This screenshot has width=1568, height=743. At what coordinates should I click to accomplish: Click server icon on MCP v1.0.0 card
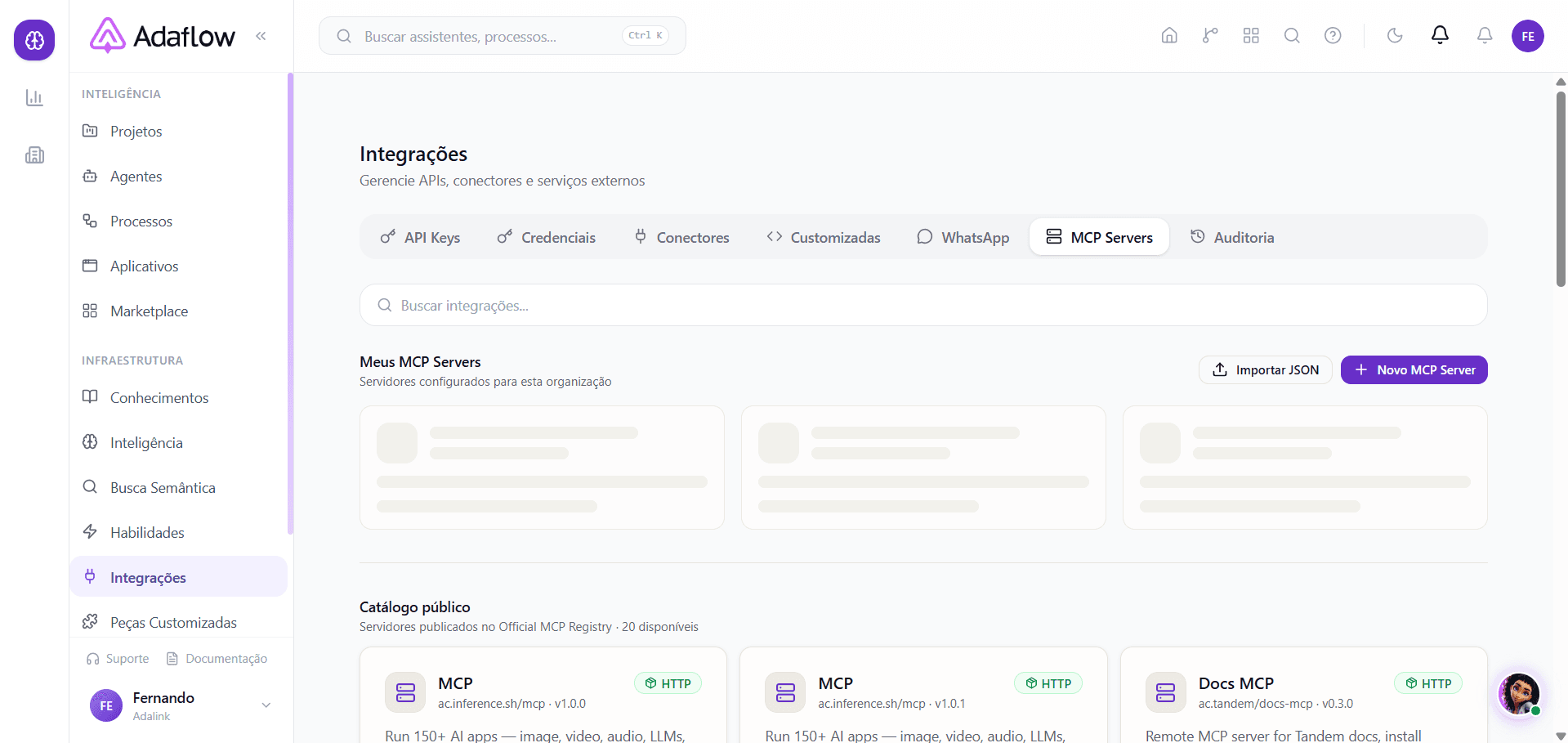(405, 692)
